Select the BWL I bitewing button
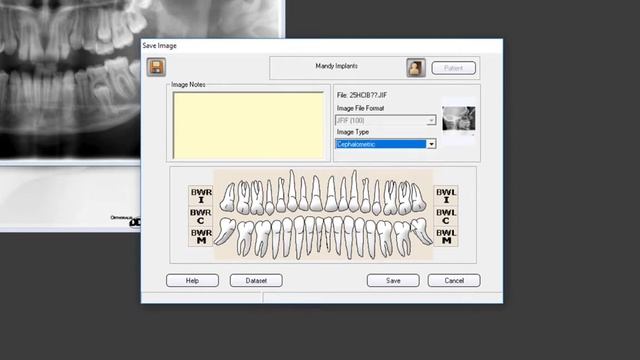The width and height of the screenshot is (640, 360). pyautogui.click(x=446, y=196)
